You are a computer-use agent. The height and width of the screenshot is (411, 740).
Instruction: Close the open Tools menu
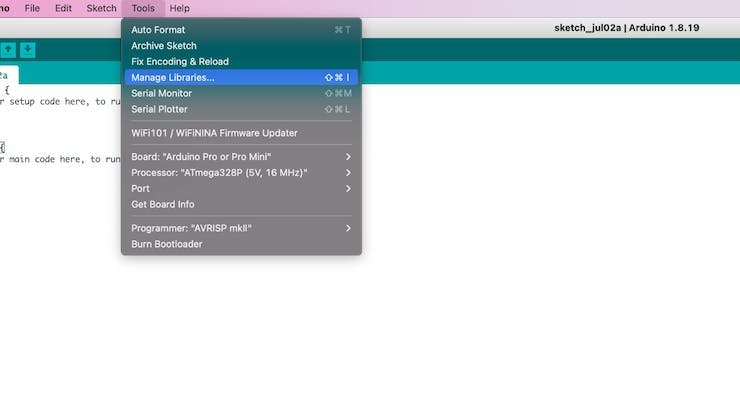click(x=143, y=8)
